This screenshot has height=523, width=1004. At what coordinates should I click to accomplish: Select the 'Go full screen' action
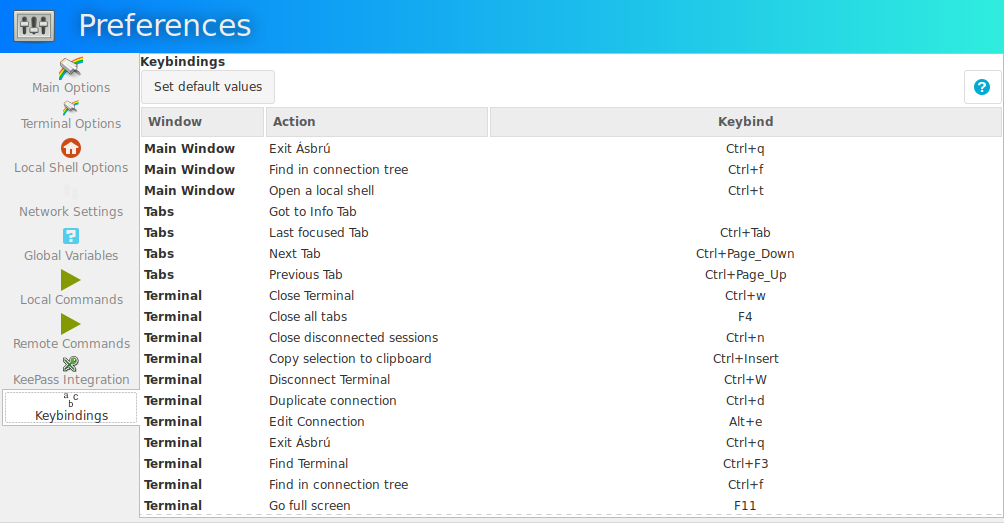tap(309, 506)
